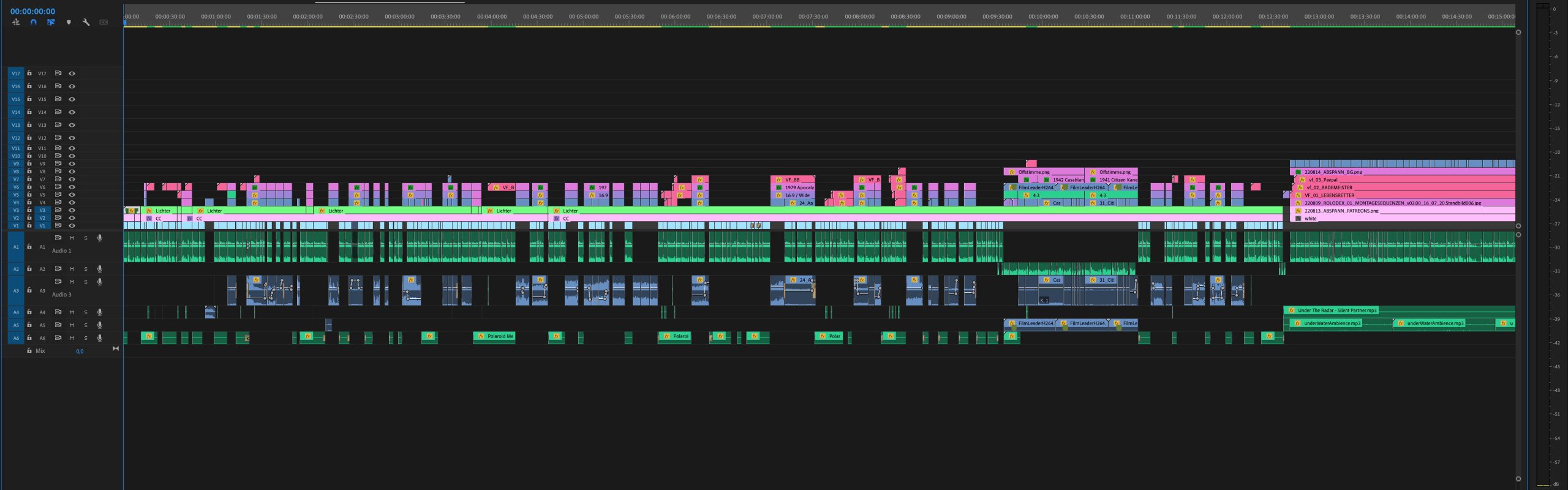Select the VF_01_LEBENSRETTER clip
Image resolution: width=1568 pixels, height=490 pixels.
tap(1402, 195)
